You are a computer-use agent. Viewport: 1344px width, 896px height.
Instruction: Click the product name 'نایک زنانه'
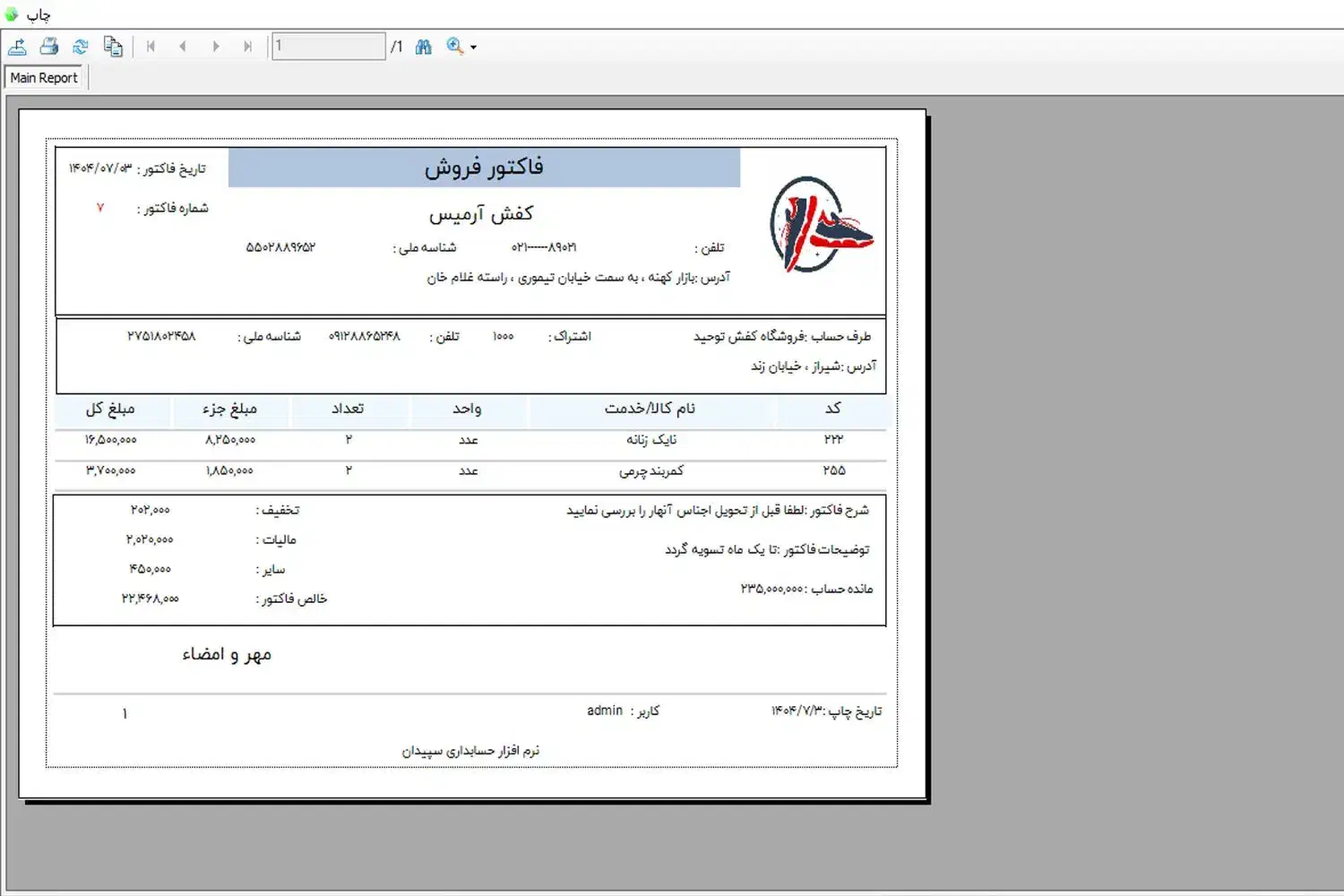click(651, 440)
